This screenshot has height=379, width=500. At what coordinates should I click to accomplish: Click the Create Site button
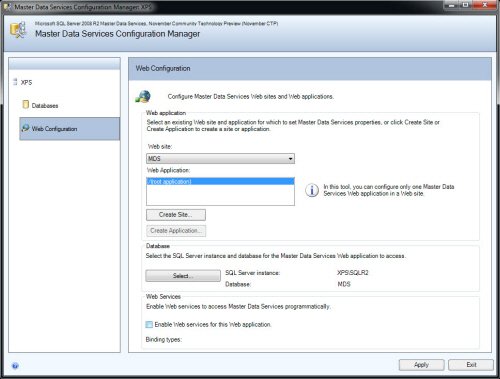(x=176, y=215)
